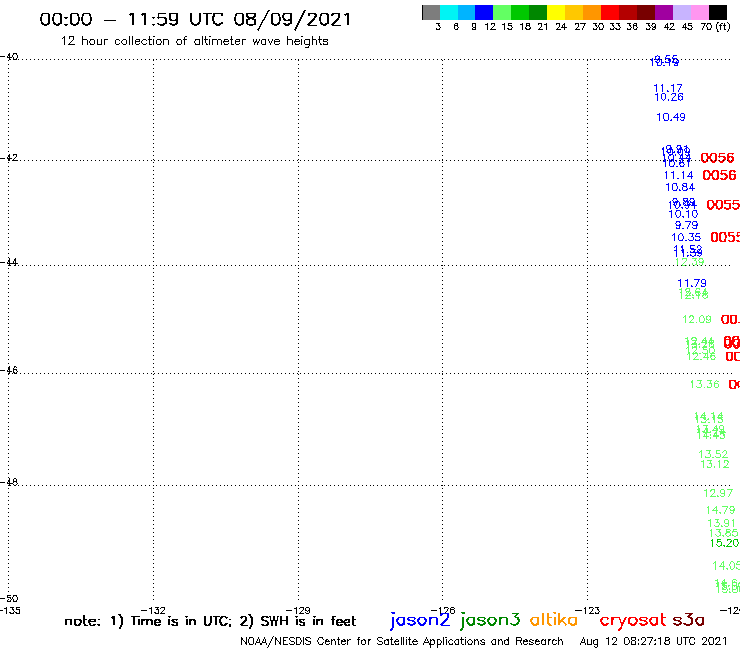Click the timestamp 'Aug 12 08:27:18 UTC 2021'

tap(653, 641)
